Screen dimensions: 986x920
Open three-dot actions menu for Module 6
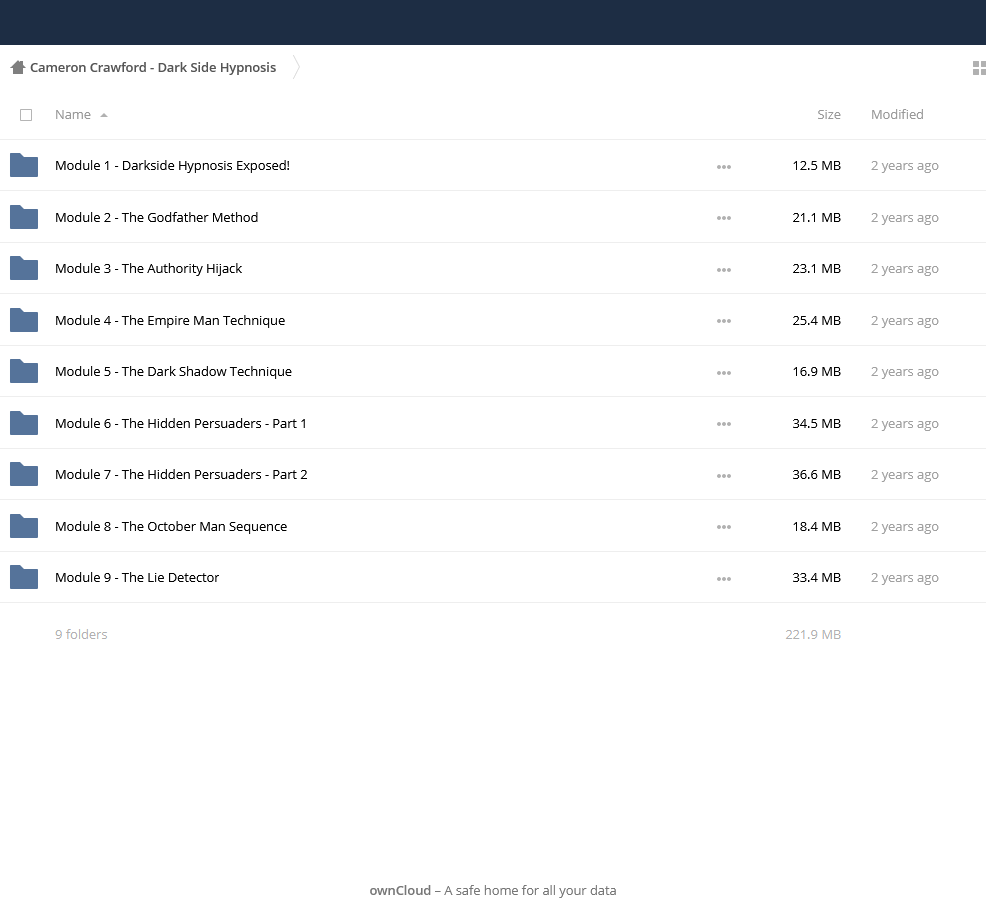tap(724, 424)
